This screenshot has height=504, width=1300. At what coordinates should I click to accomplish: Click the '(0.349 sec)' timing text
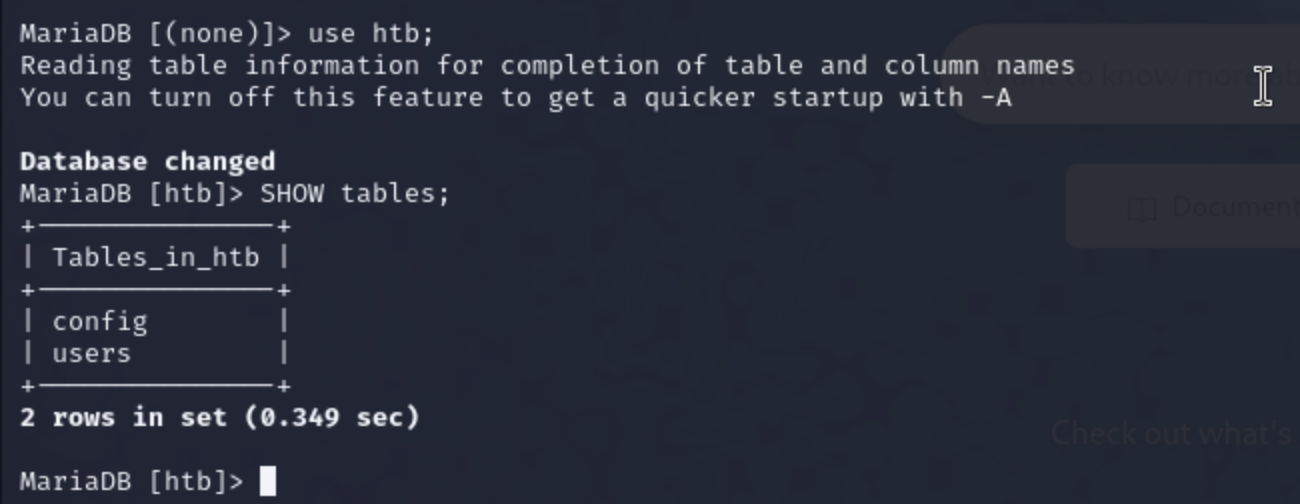point(332,417)
